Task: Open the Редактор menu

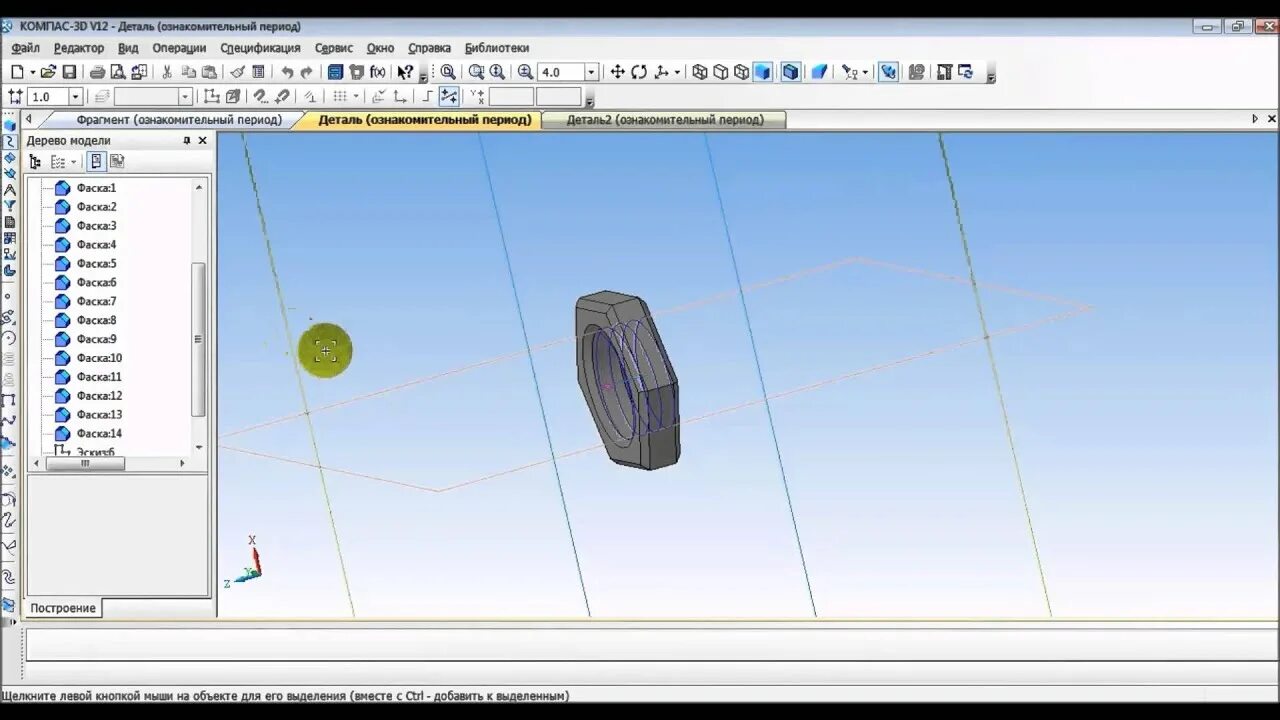Action: [x=79, y=48]
